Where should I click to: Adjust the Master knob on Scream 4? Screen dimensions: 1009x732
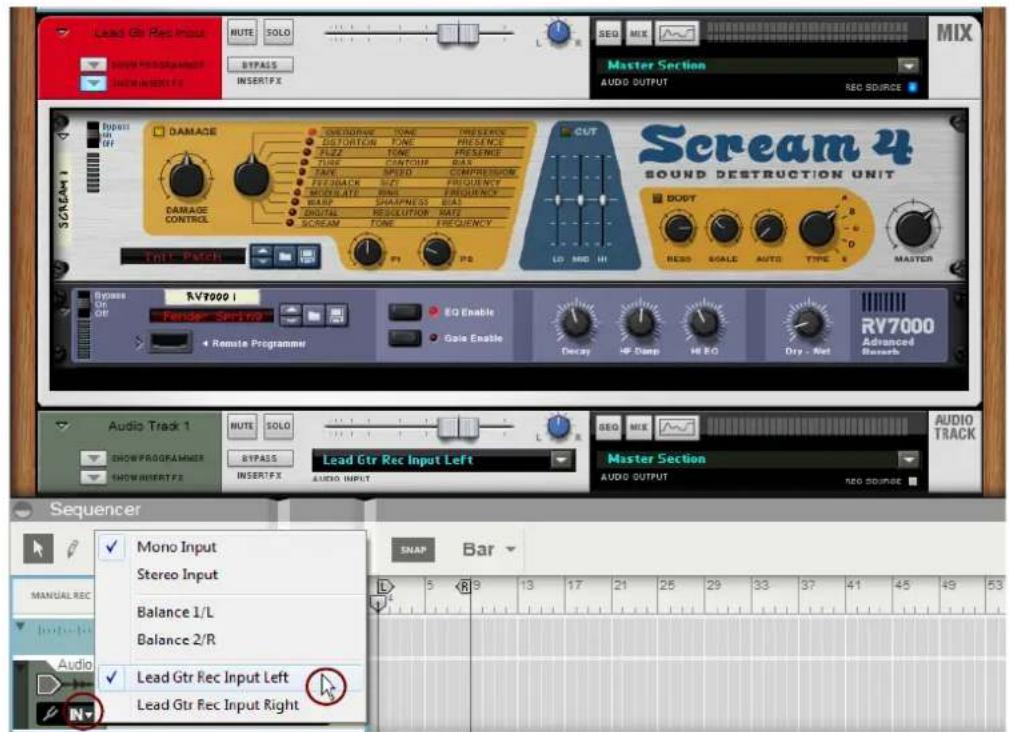point(913,227)
